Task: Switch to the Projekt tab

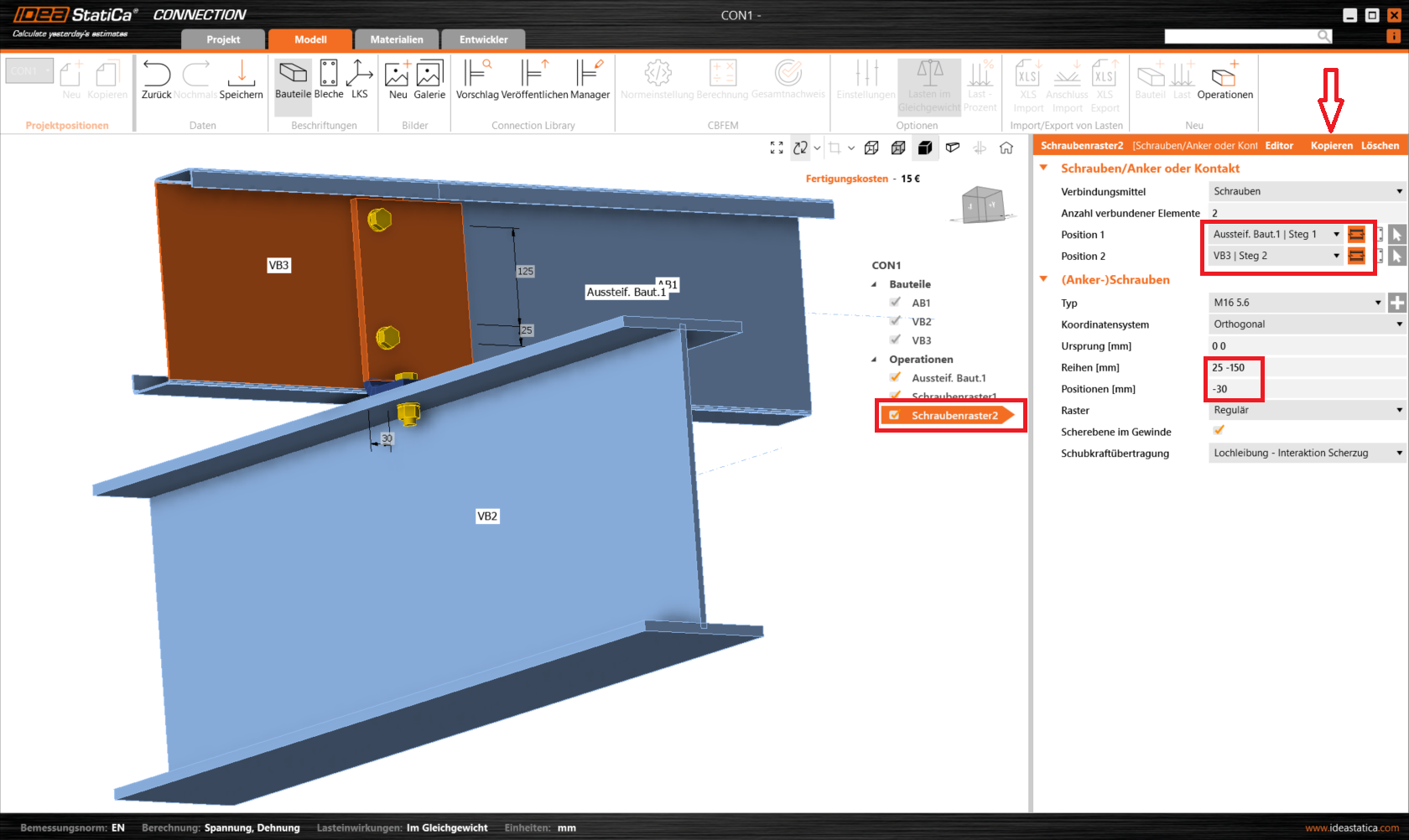Action: click(x=223, y=39)
